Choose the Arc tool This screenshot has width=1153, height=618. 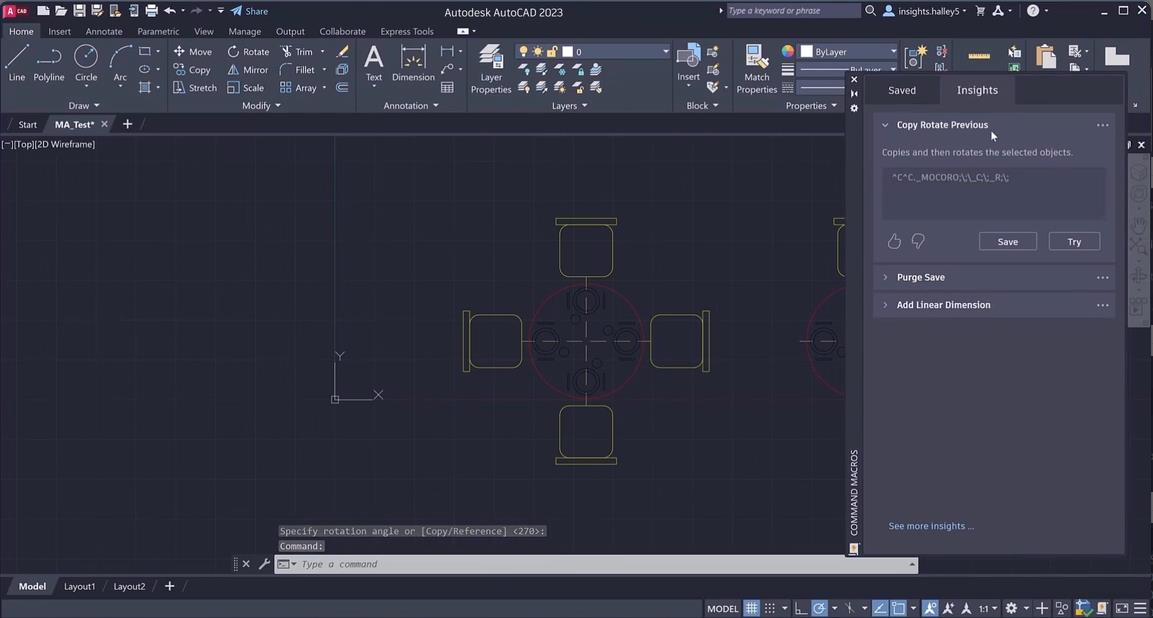pyautogui.click(x=120, y=63)
